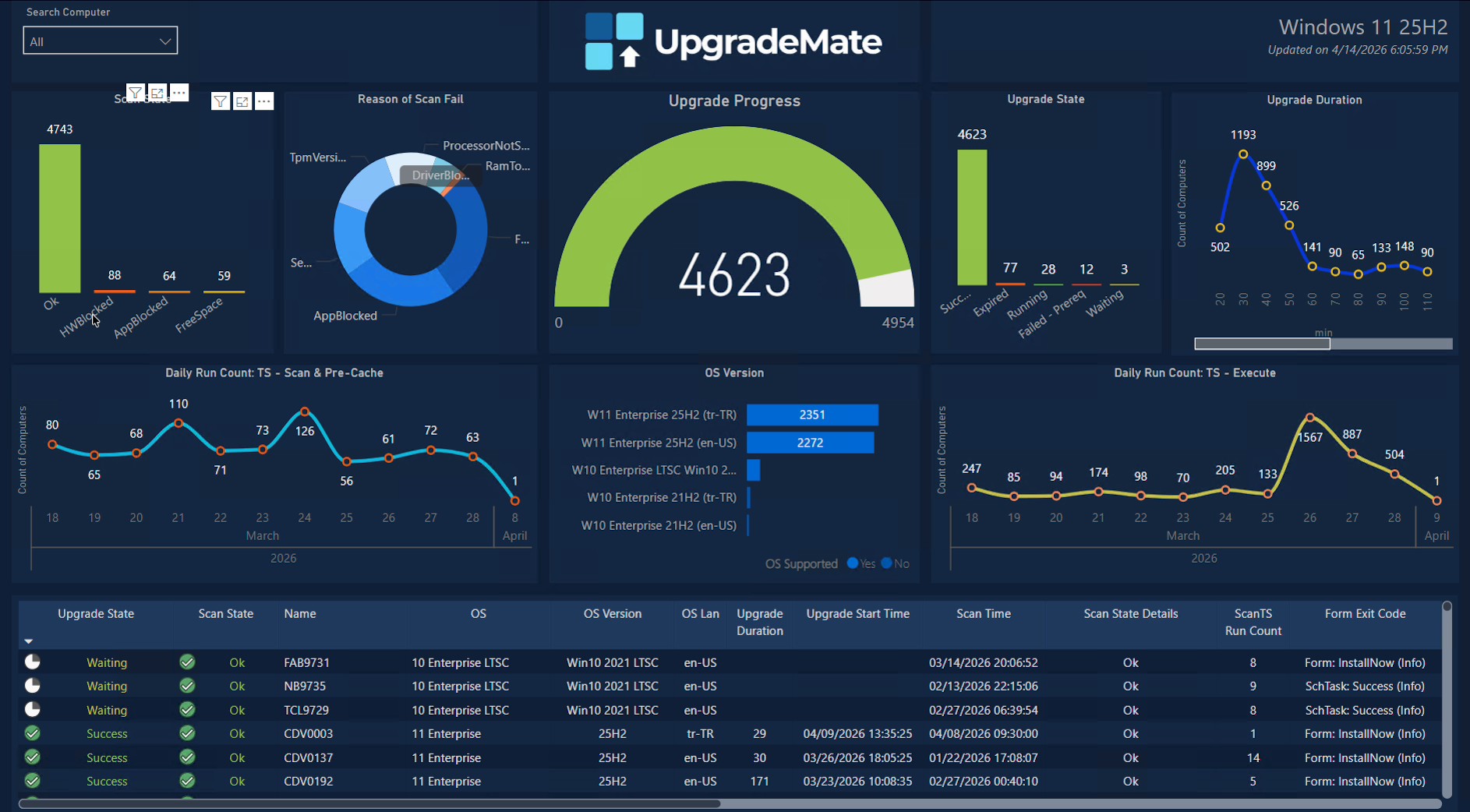1470x812 pixels.
Task: Sort table by Form Exit Code column
Action: [x=1366, y=614]
